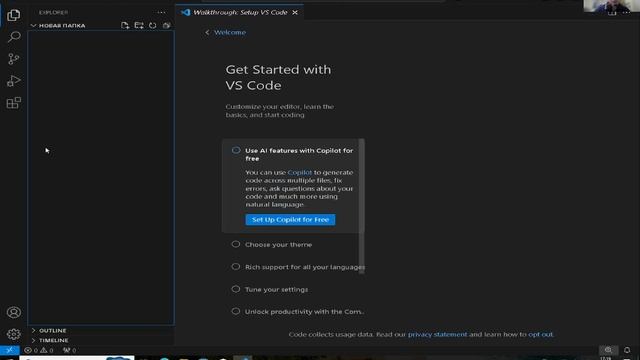
Task: Open the opt out link
Action: point(540,334)
